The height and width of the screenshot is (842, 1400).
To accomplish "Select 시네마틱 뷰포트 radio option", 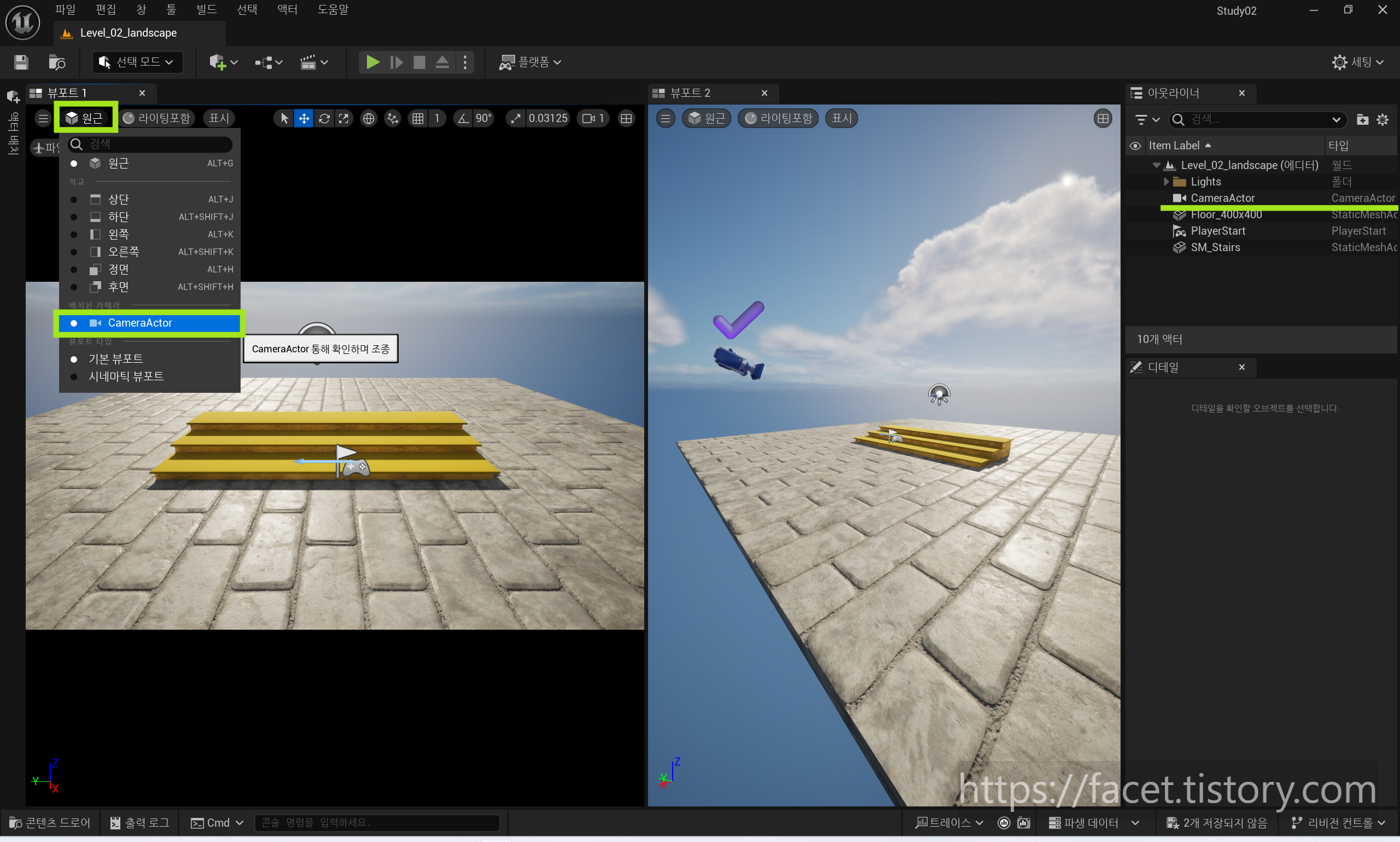I will pos(126,376).
